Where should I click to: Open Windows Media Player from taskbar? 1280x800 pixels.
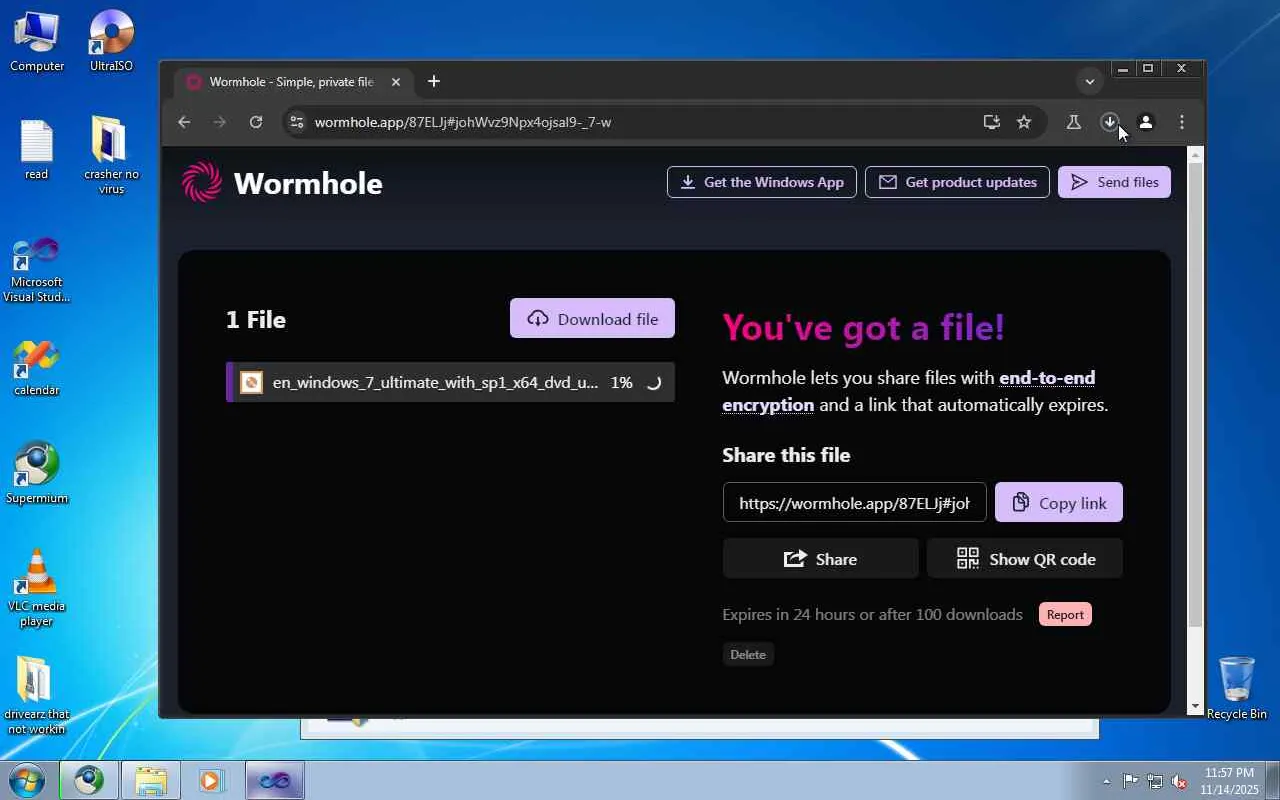(212, 780)
